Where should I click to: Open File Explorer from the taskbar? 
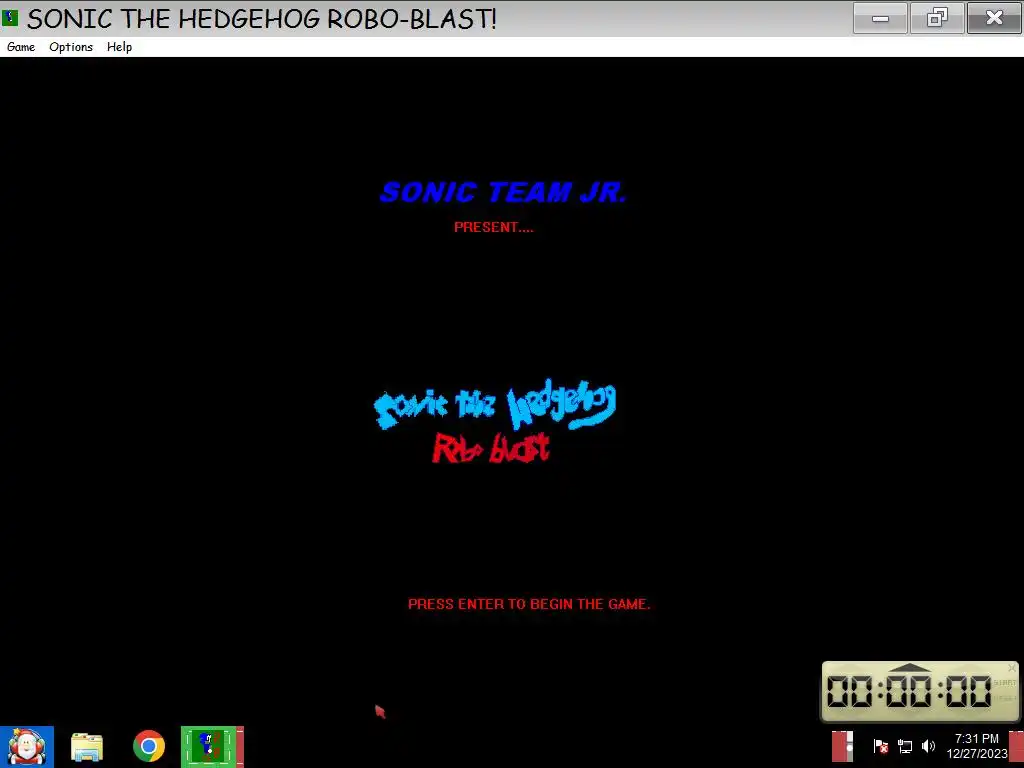pos(87,746)
